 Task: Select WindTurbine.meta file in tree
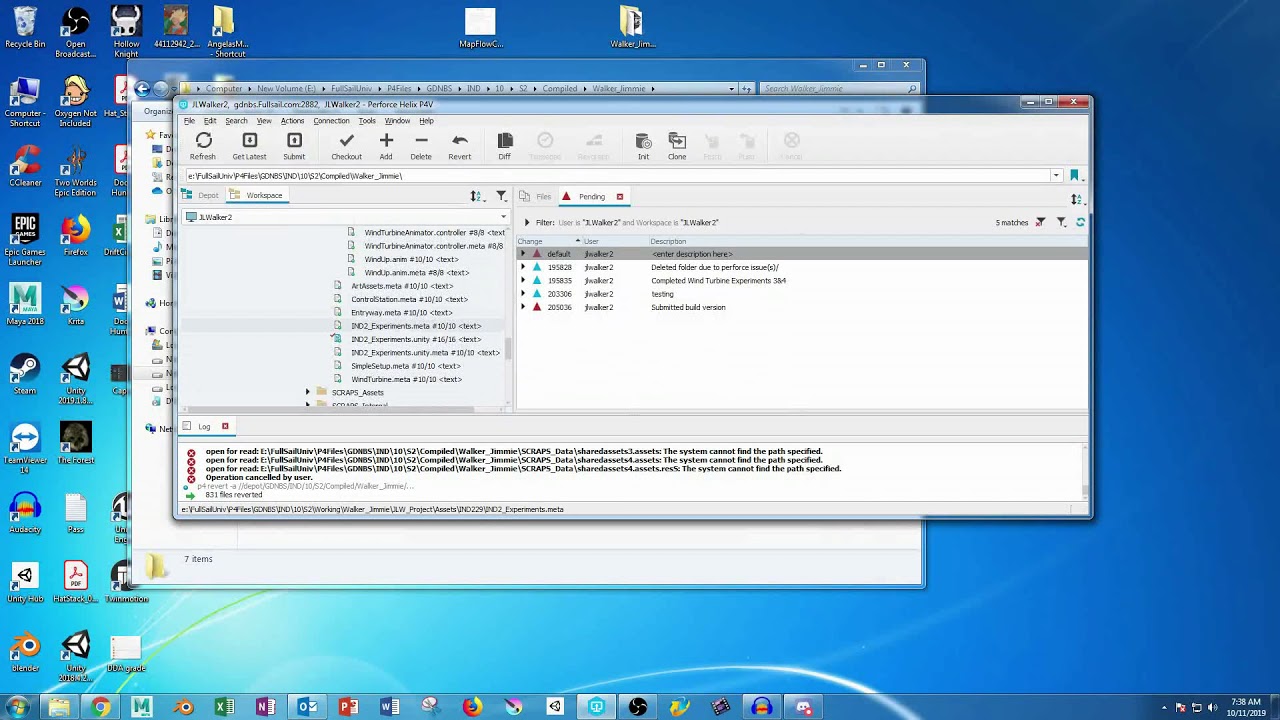[x=406, y=379]
